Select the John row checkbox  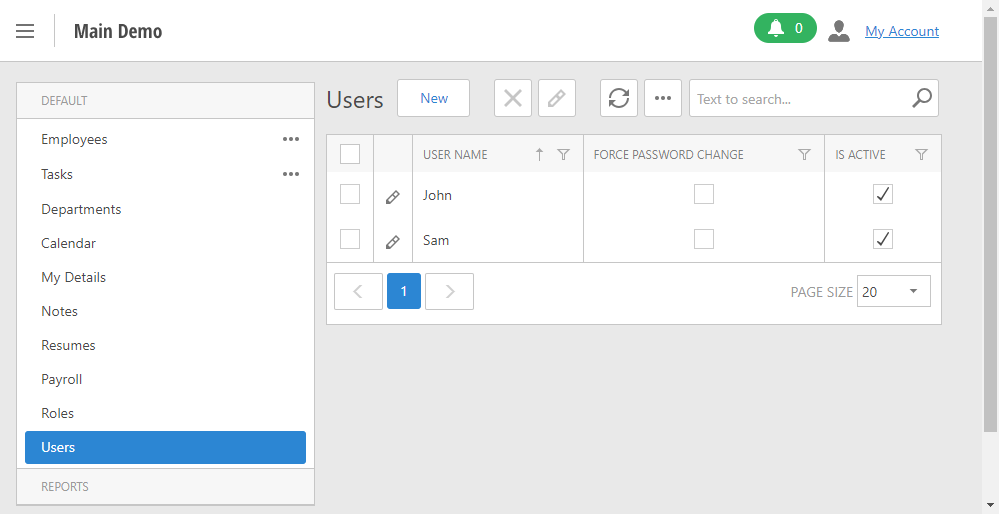click(350, 194)
